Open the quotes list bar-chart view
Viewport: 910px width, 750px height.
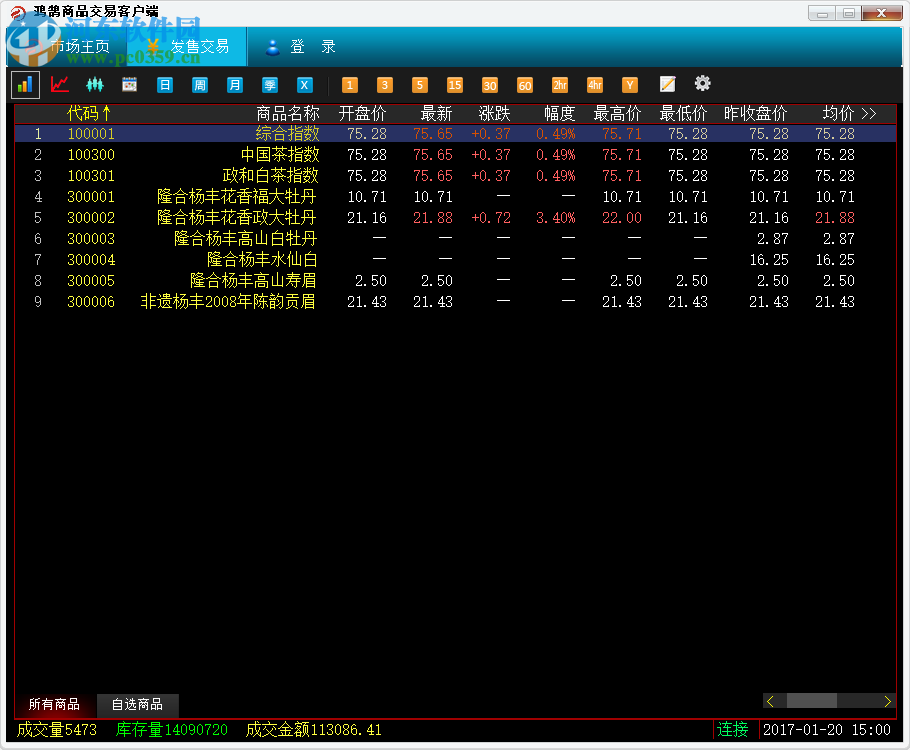click(x=25, y=85)
